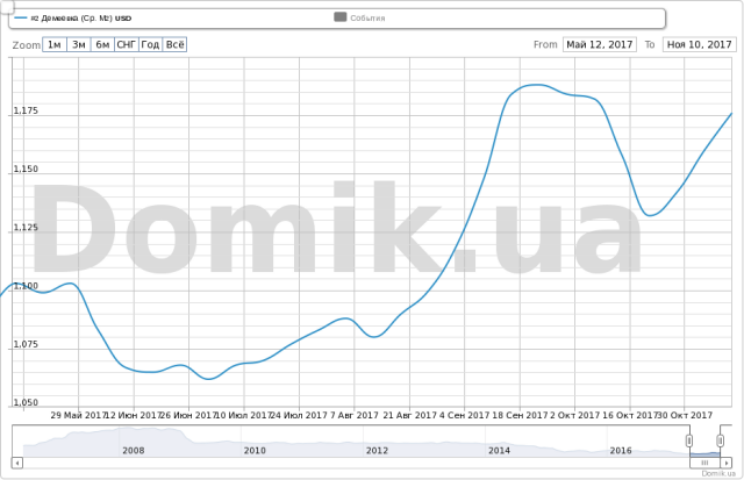This screenshot has width=744, height=480.
Task: Click the 1,175 y-axis label
Action: pos(26,111)
